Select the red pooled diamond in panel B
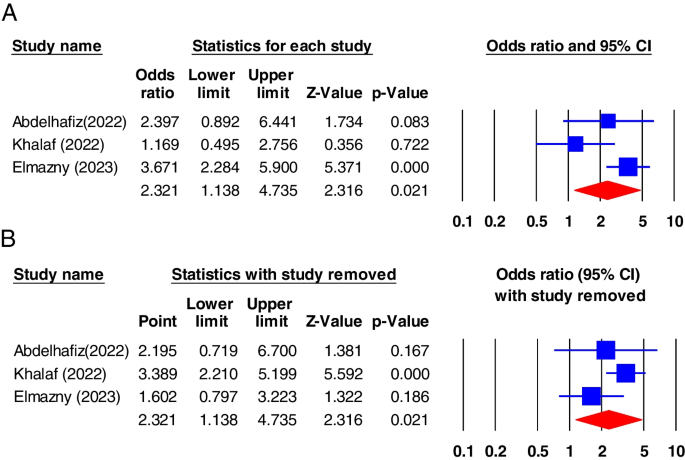The image size is (685, 460). tap(603, 419)
